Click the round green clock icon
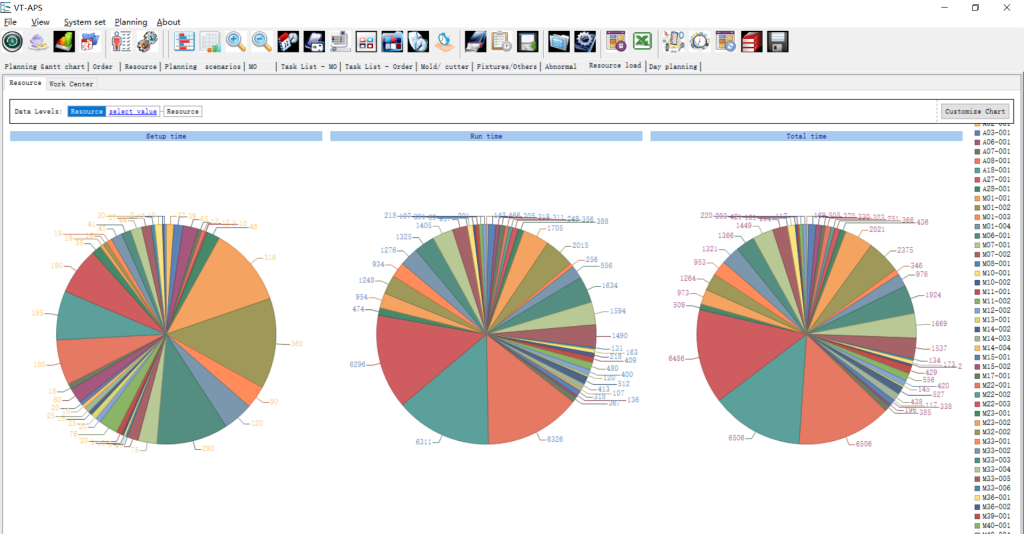This screenshot has width=1024, height=534. pos(13,41)
